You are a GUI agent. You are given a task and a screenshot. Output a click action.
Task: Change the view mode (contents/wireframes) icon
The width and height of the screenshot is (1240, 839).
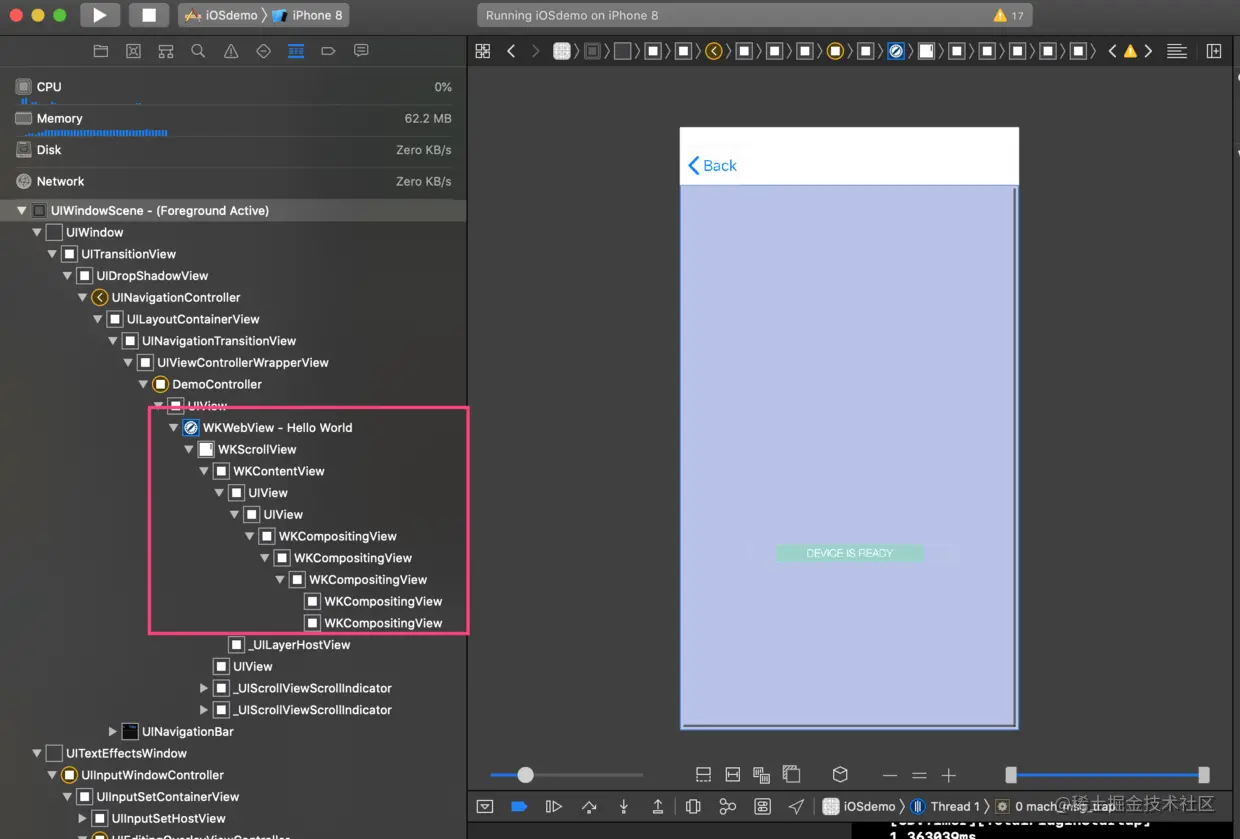[761, 775]
